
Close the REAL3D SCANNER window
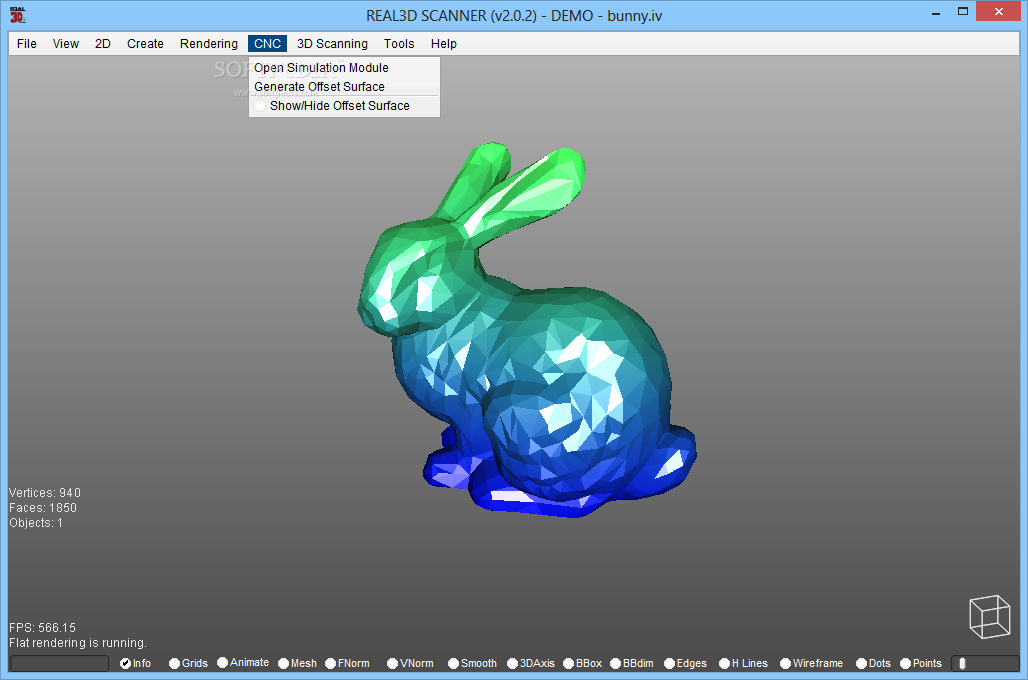tap(998, 12)
